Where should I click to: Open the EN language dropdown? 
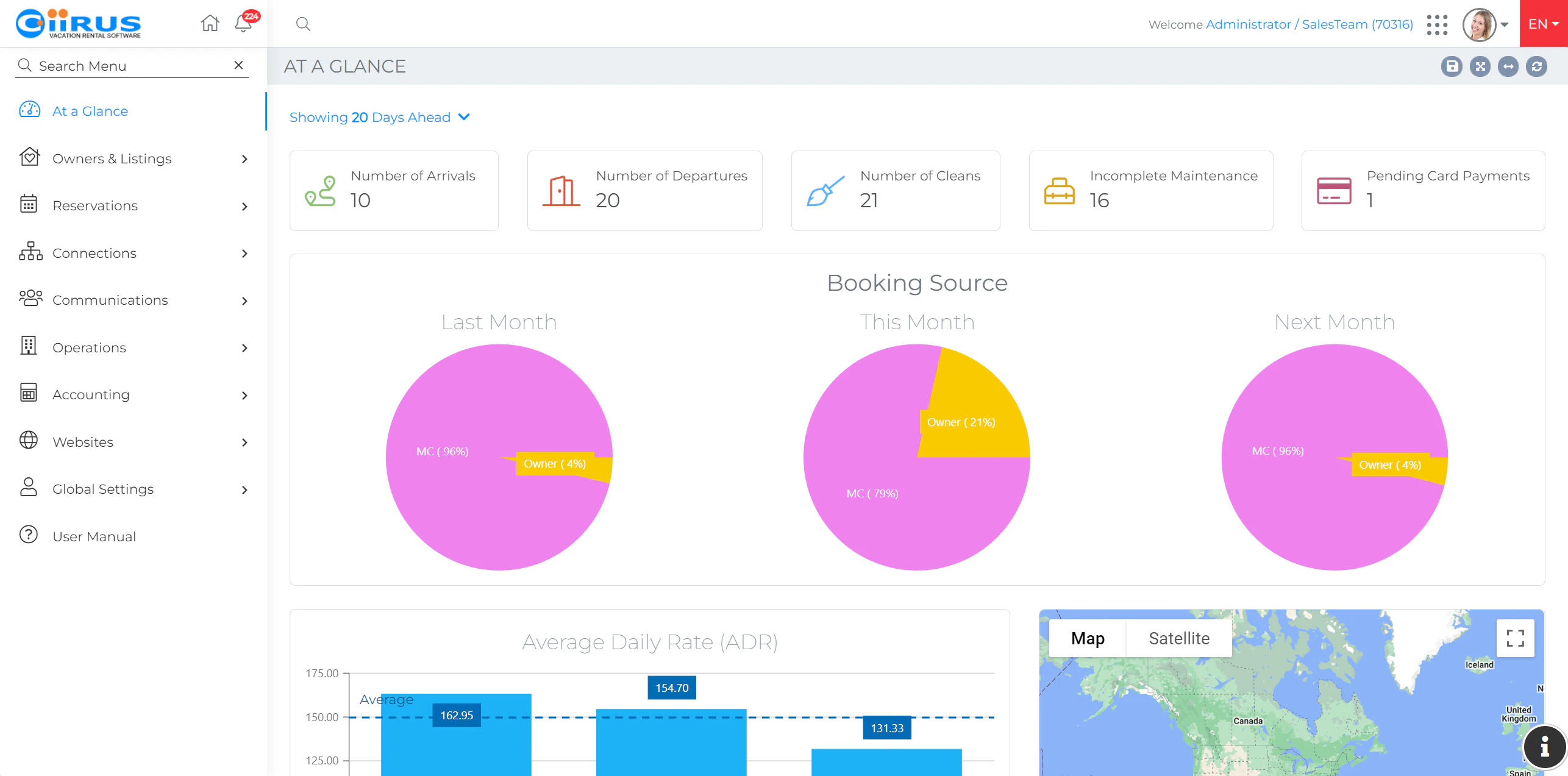(1543, 24)
